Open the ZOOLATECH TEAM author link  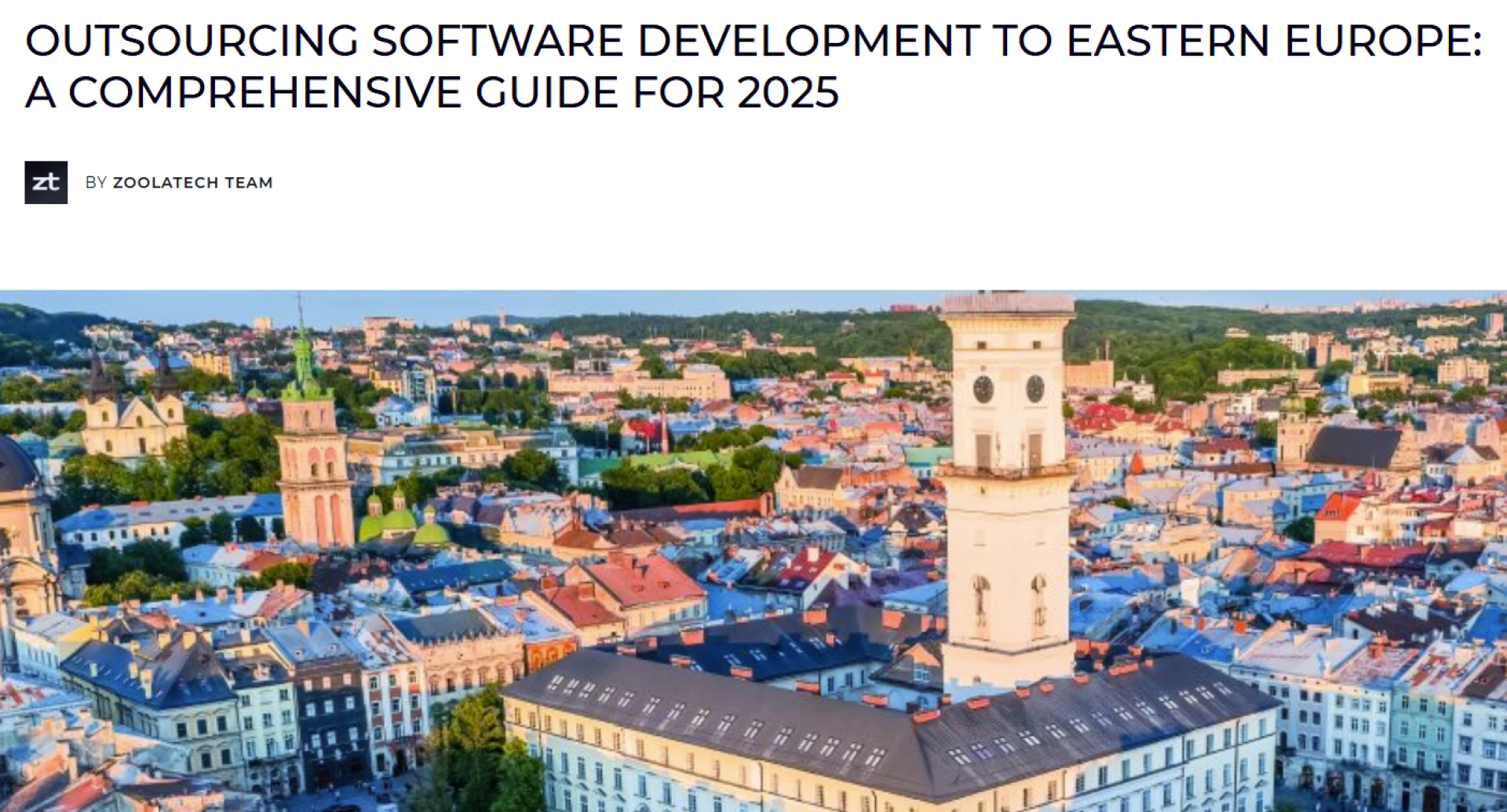point(195,183)
